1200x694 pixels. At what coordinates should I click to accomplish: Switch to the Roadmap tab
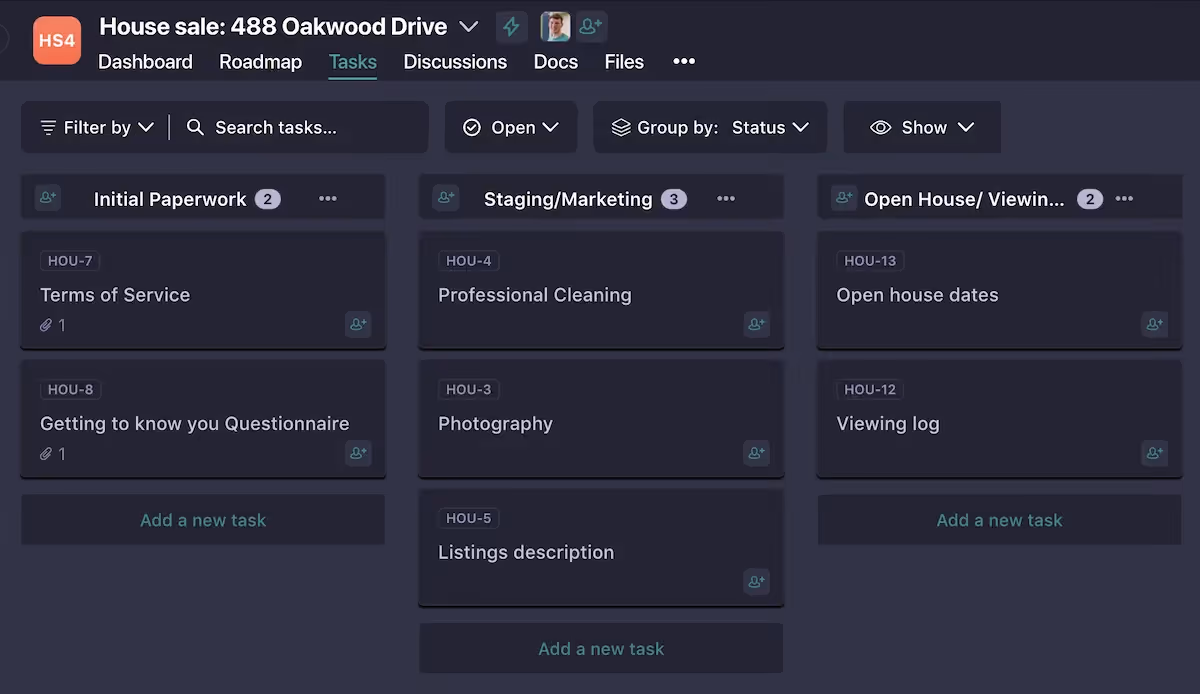tap(260, 61)
